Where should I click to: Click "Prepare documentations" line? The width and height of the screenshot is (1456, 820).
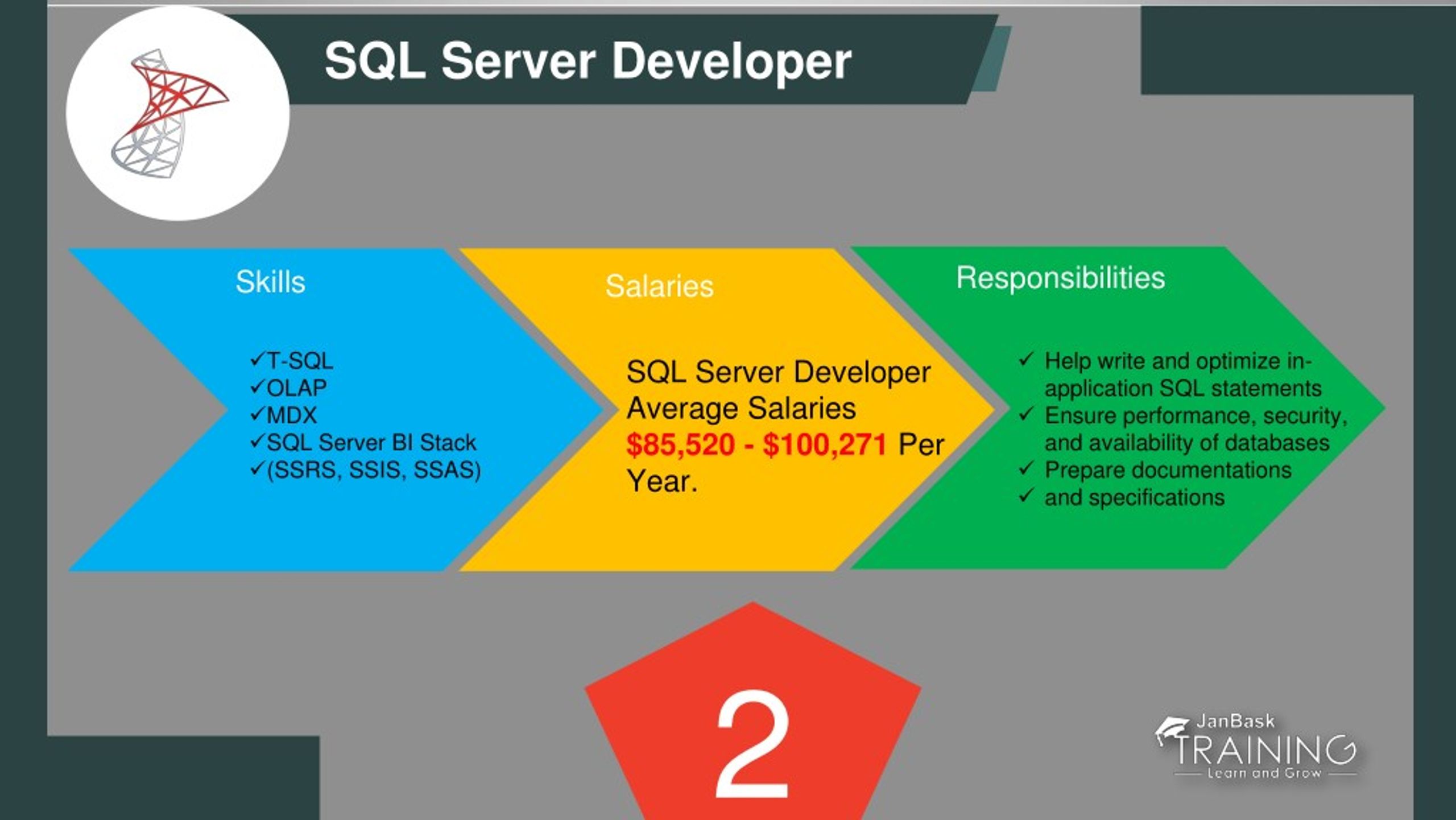coord(1168,470)
